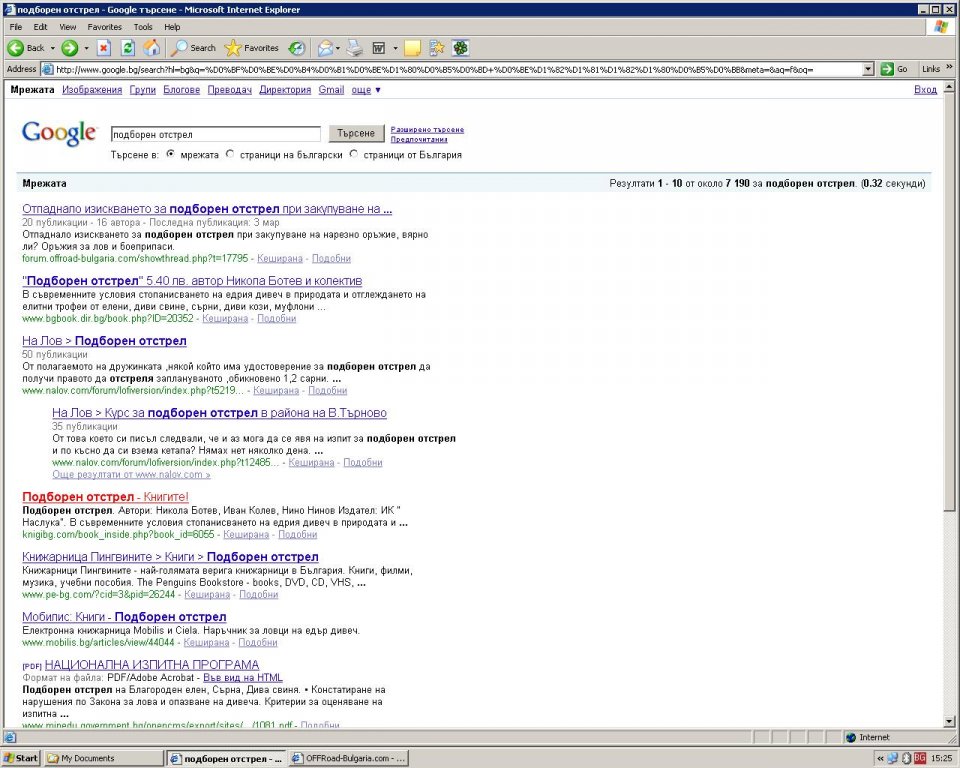Viewport: 960px width, 768px height.
Task: Click the 15:25 system clock
Action: click(x=942, y=758)
